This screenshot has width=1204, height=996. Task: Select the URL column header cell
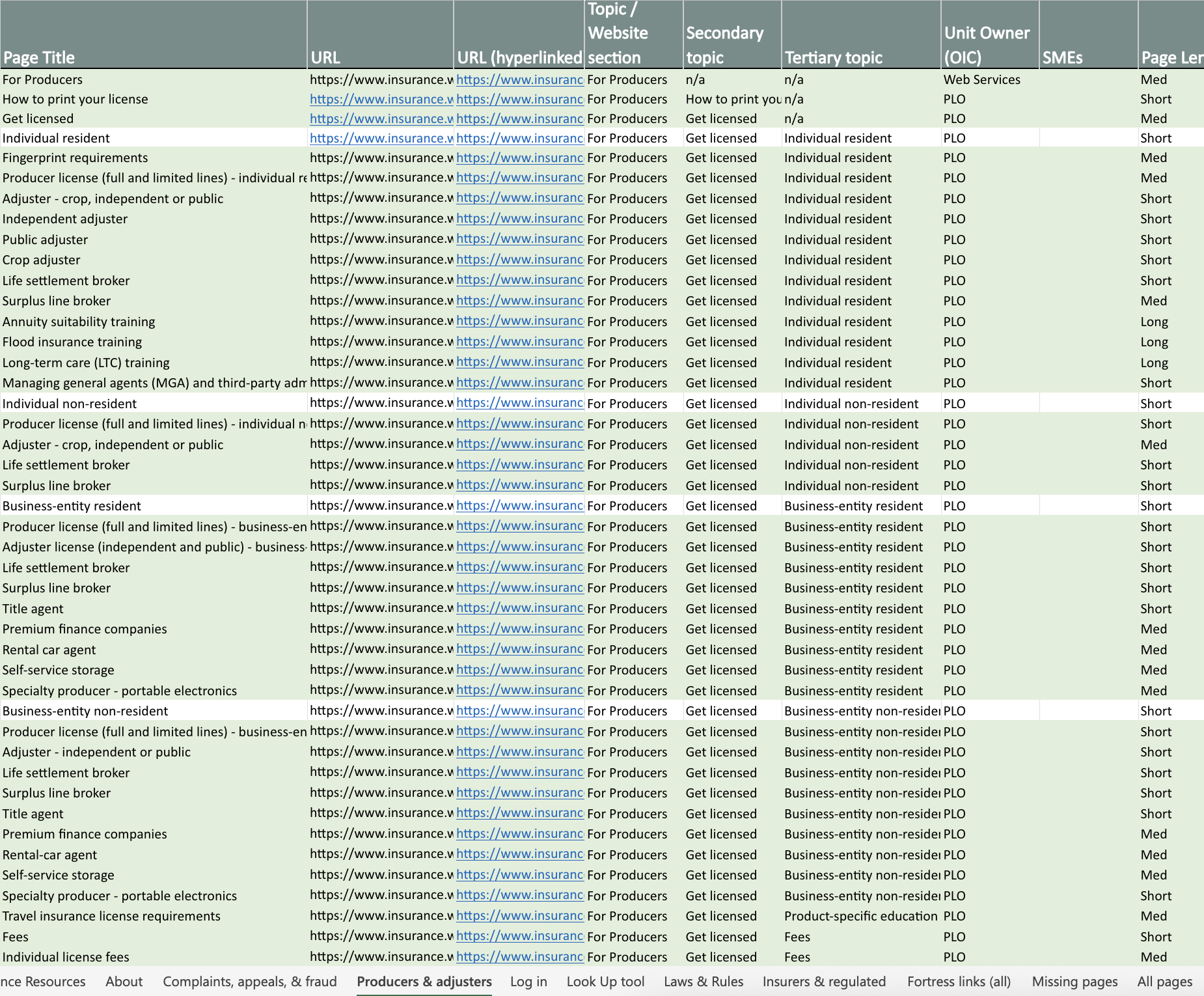click(x=380, y=35)
